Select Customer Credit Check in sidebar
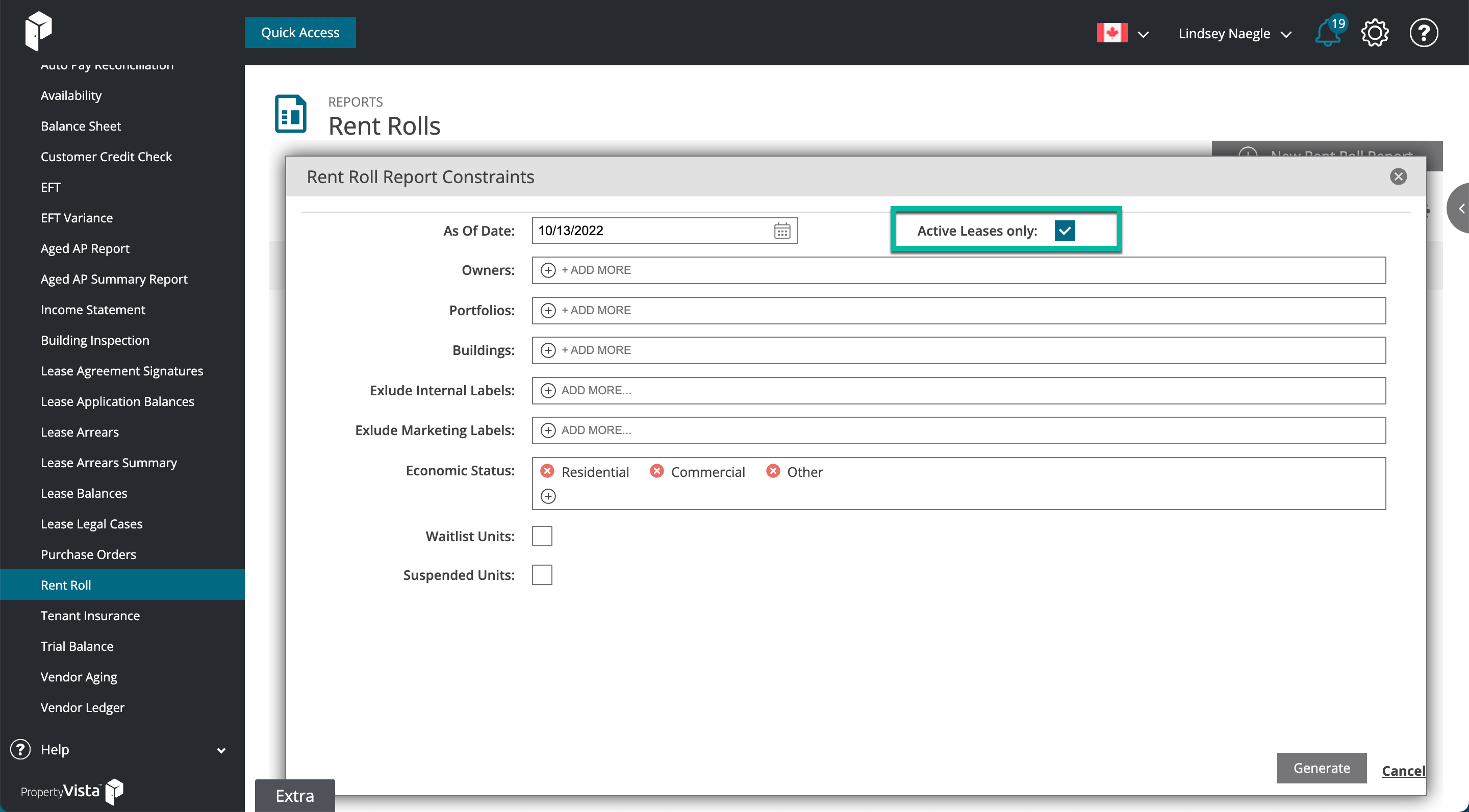1469x812 pixels. 106,157
